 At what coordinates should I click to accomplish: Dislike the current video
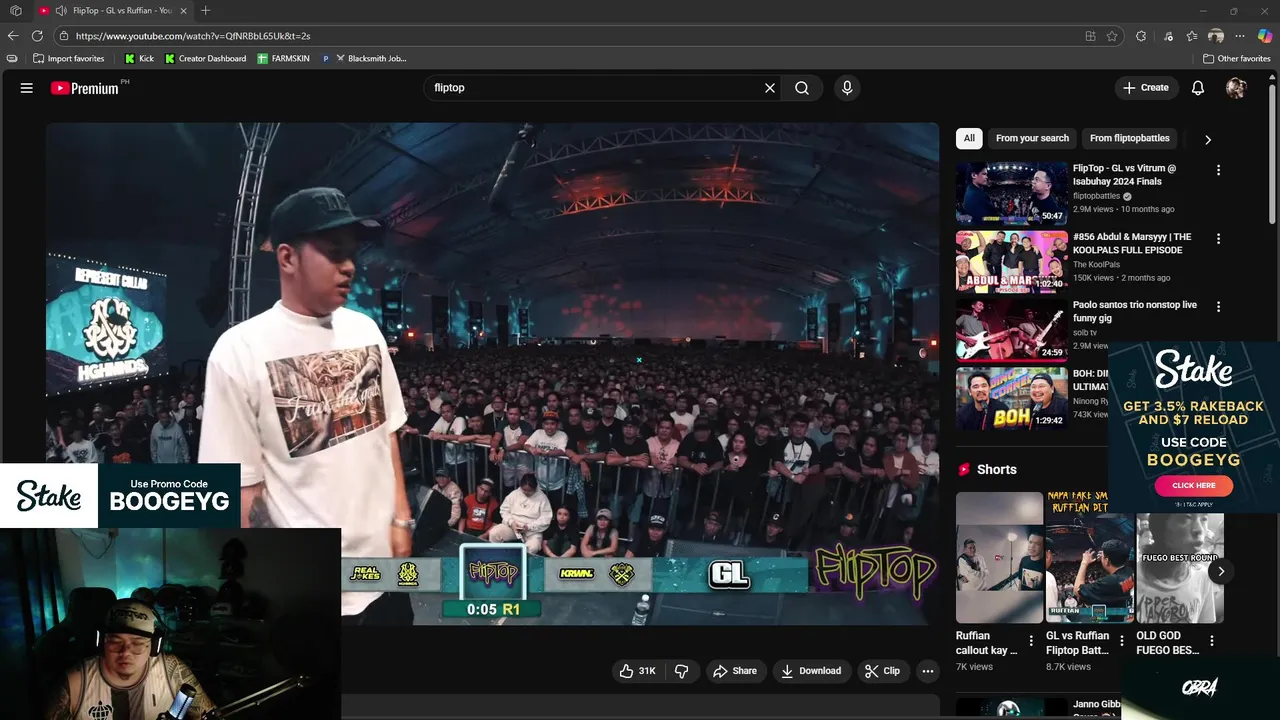point(682,671)
